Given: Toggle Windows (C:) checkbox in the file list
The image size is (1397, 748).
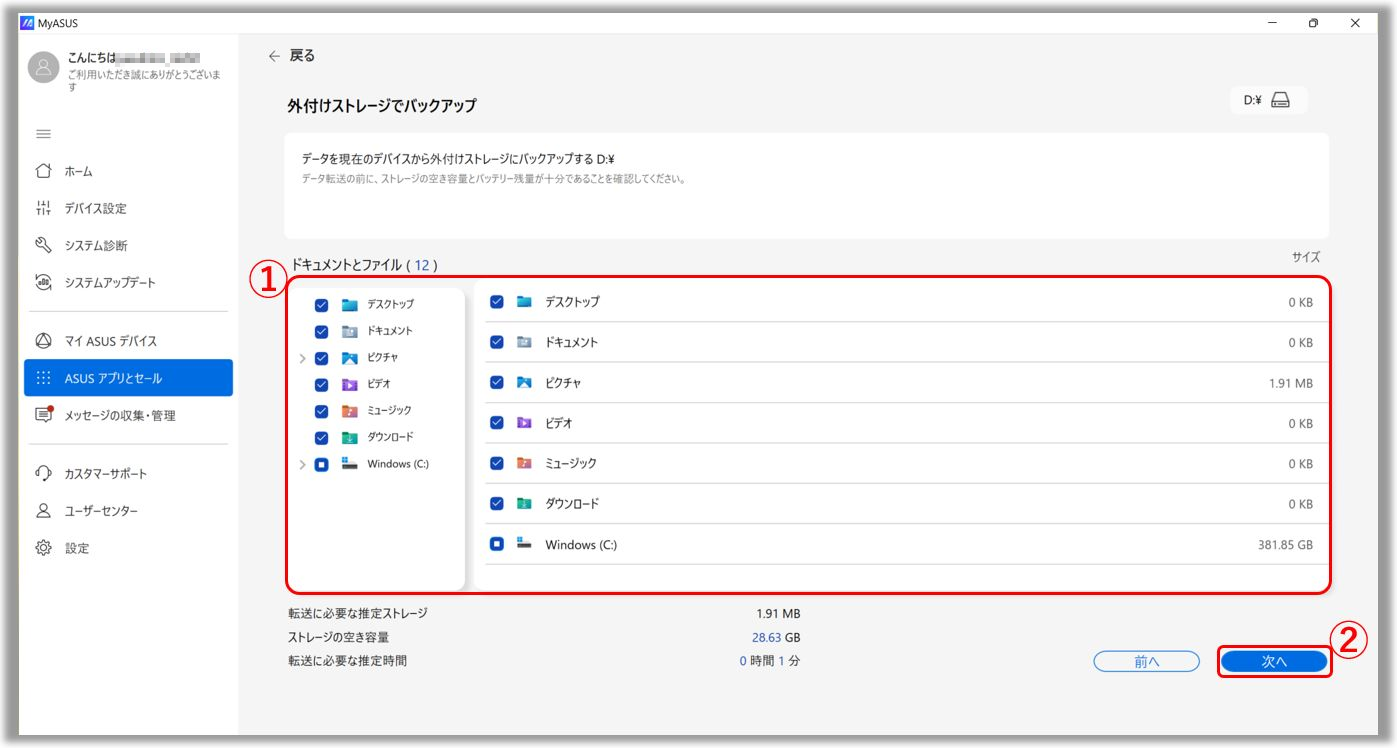Looking at the screenshot, I should [x=497, y=545].
